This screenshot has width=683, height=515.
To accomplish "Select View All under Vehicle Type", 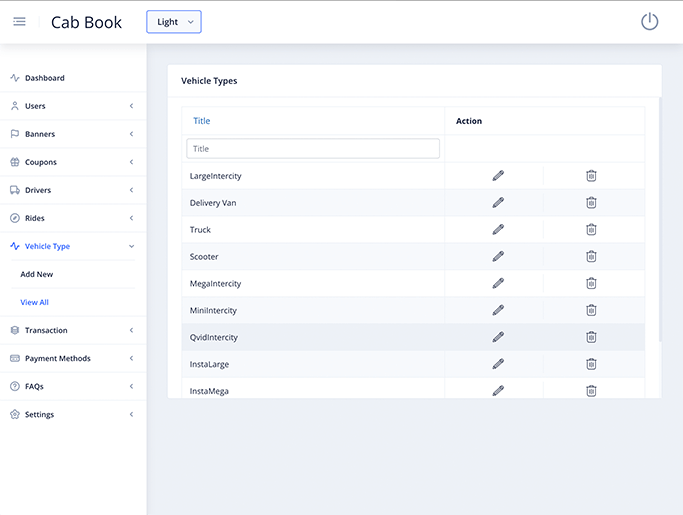I will tap(35, 302).
